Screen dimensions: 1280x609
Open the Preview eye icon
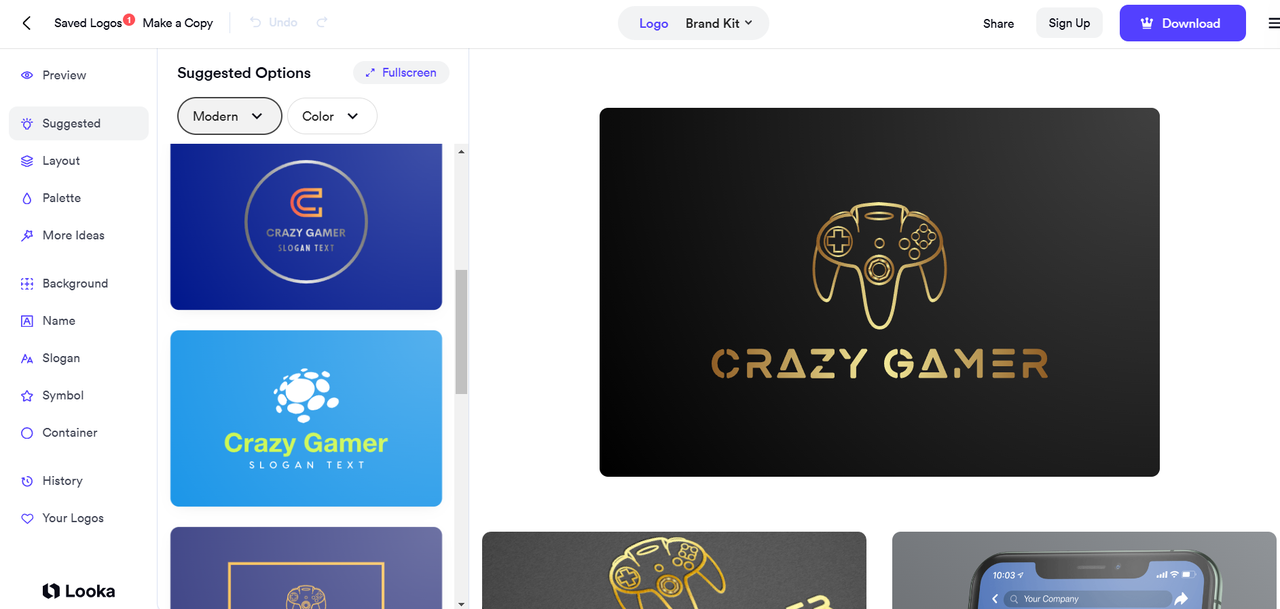tap(27, 75)
